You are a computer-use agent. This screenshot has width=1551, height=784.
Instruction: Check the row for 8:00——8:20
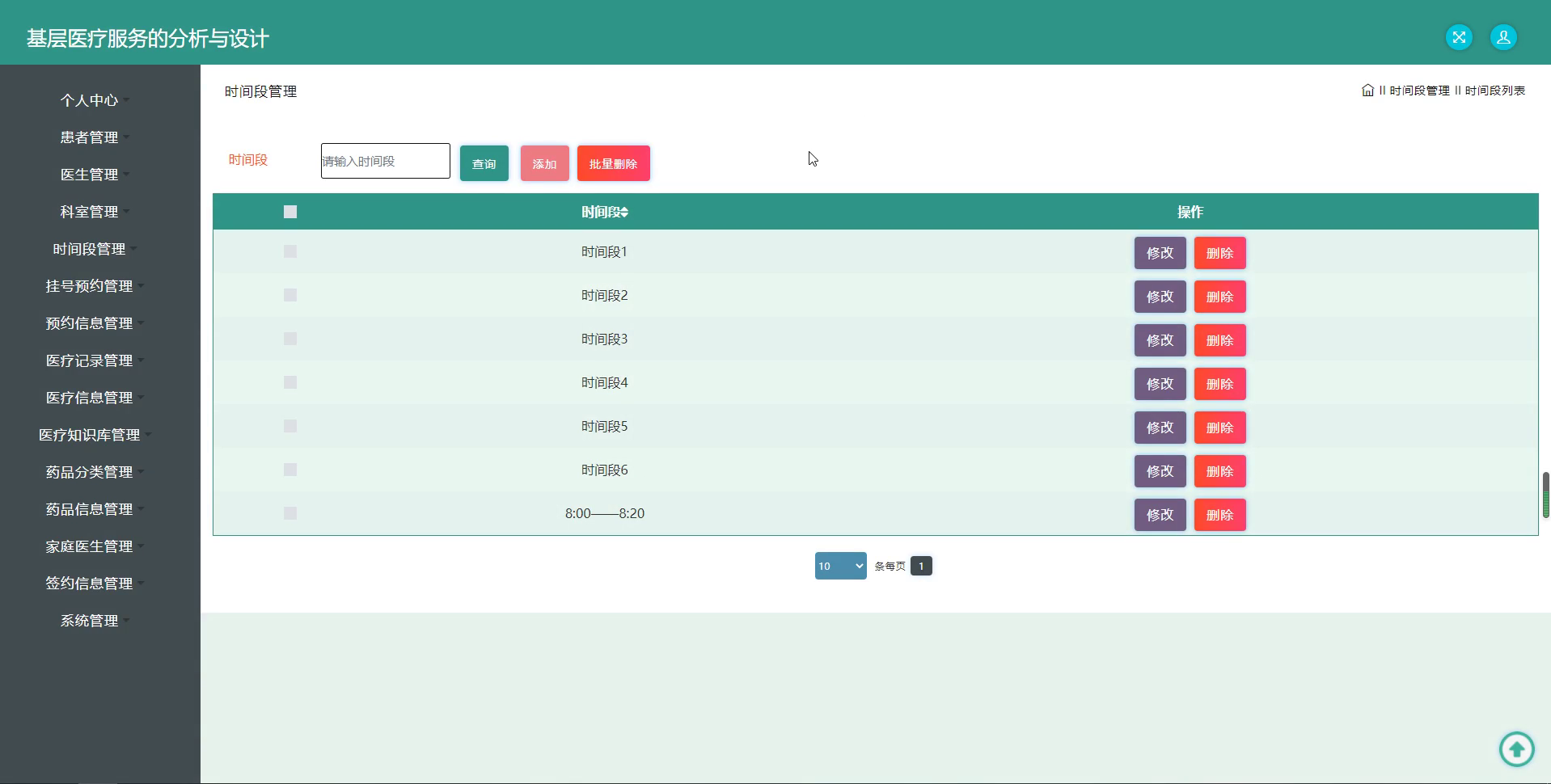click(x=290, y=513)
